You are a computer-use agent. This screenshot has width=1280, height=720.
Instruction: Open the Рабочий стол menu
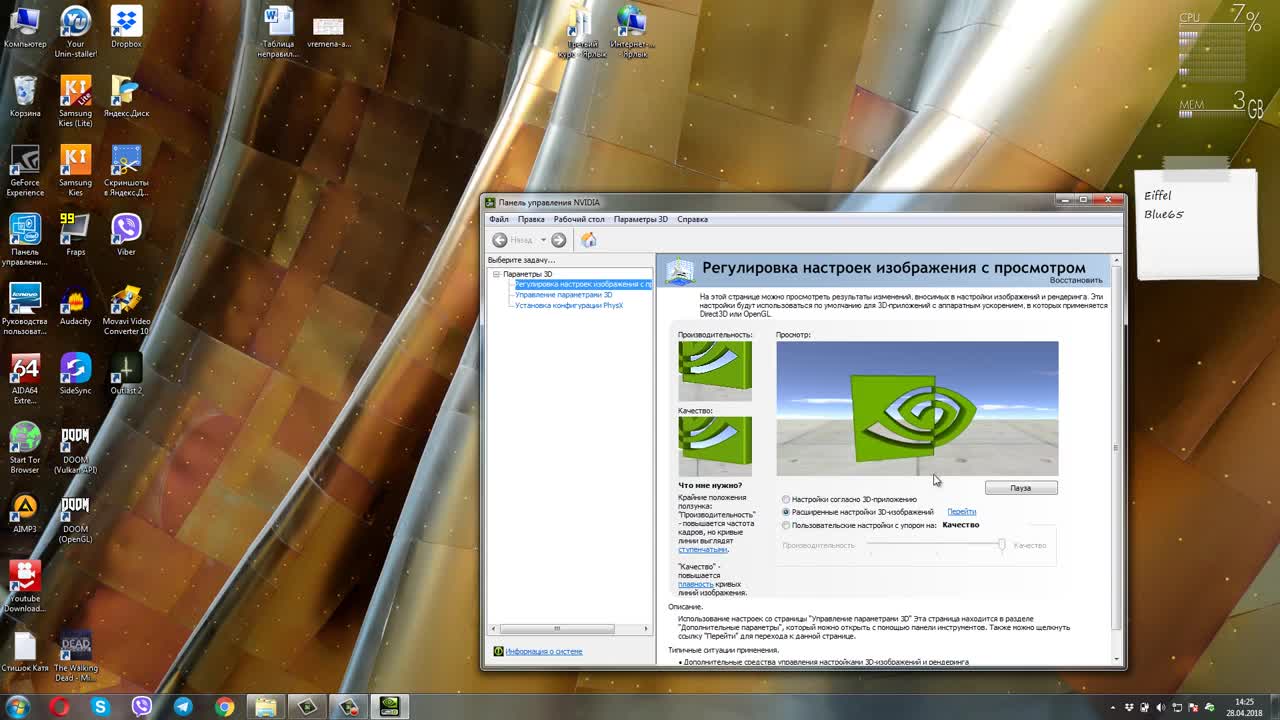point(579,219)
